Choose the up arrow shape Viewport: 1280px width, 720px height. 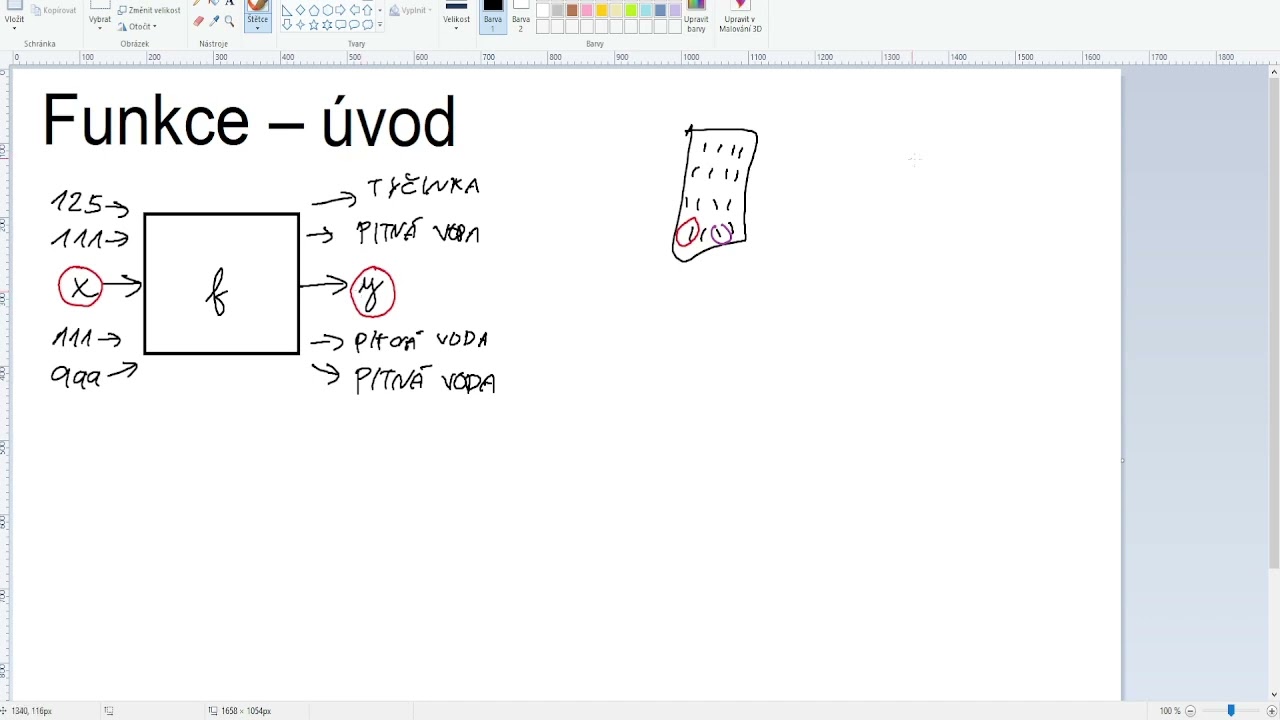coord(367,10)
